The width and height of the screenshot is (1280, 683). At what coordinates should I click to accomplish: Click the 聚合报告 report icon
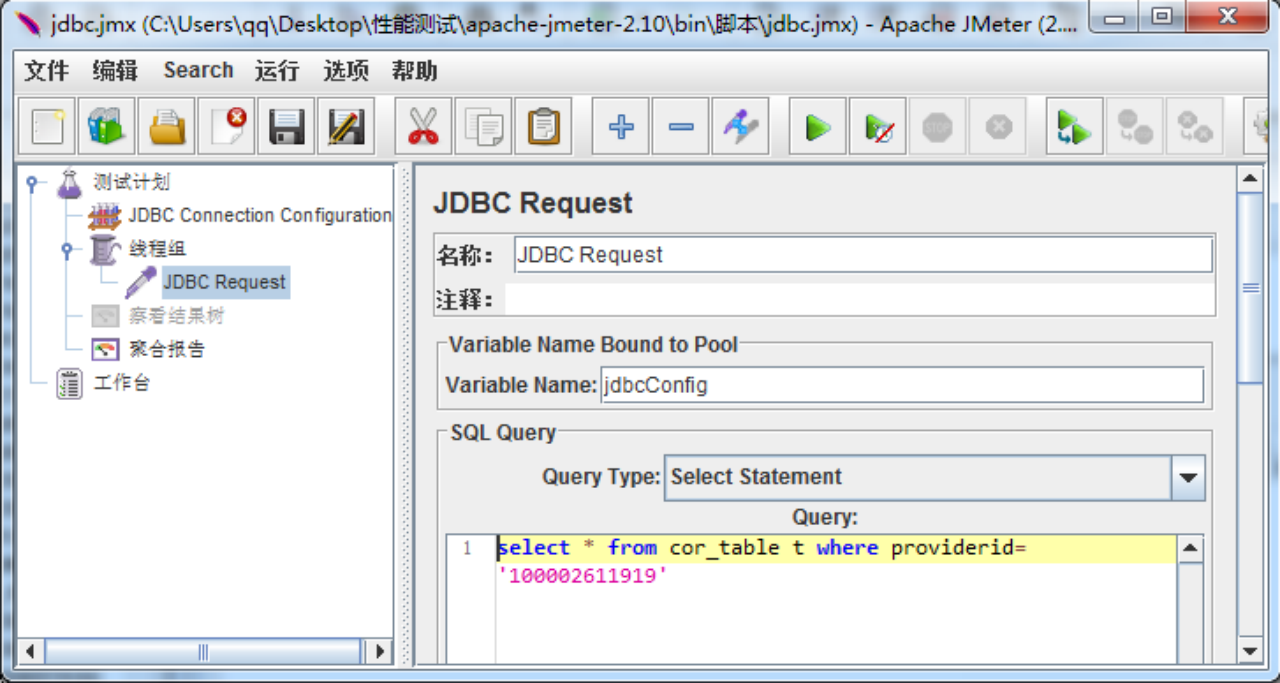(x=105, y=349)
